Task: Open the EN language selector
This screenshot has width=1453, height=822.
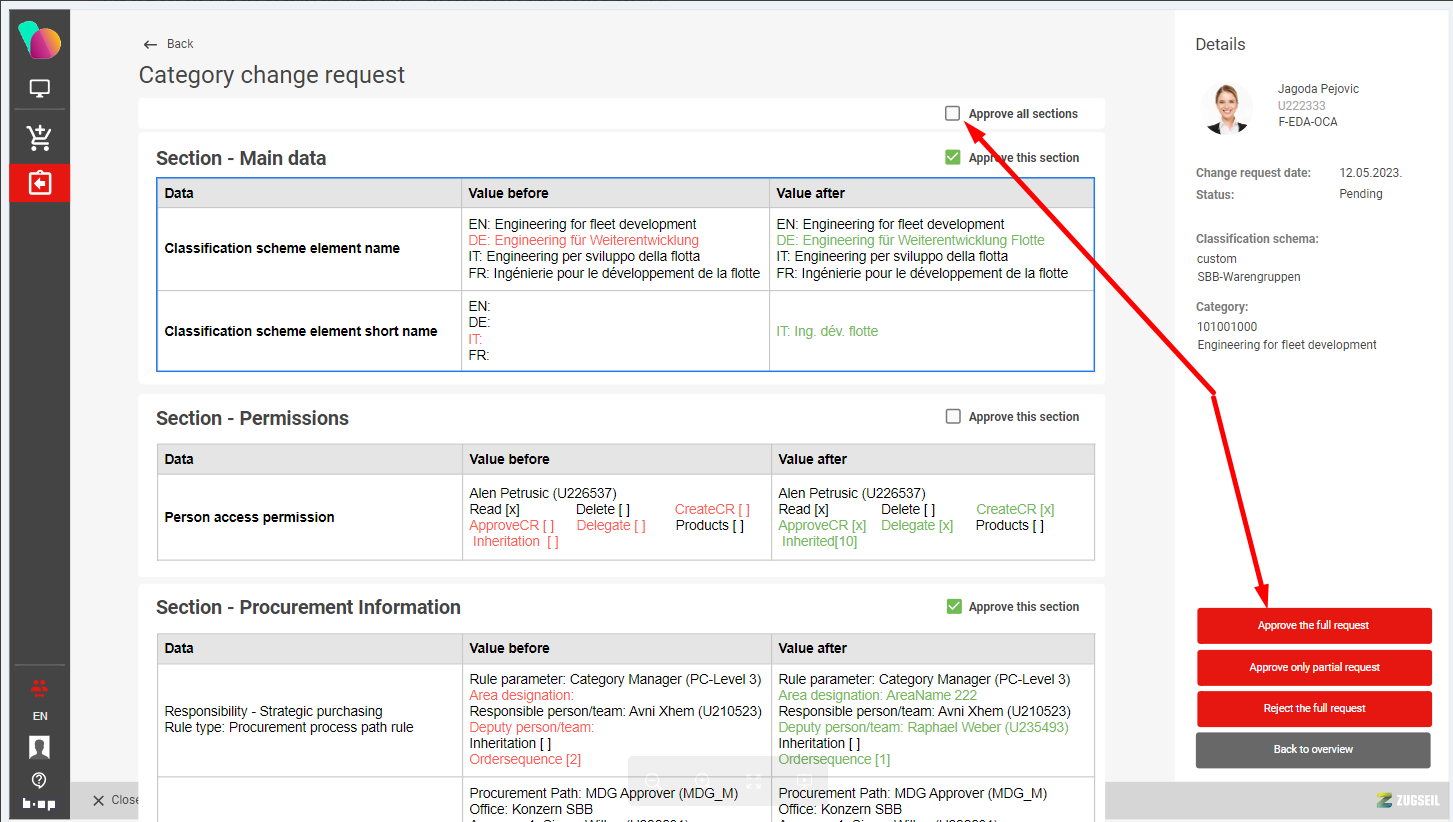Action: (x=40, y=716)
